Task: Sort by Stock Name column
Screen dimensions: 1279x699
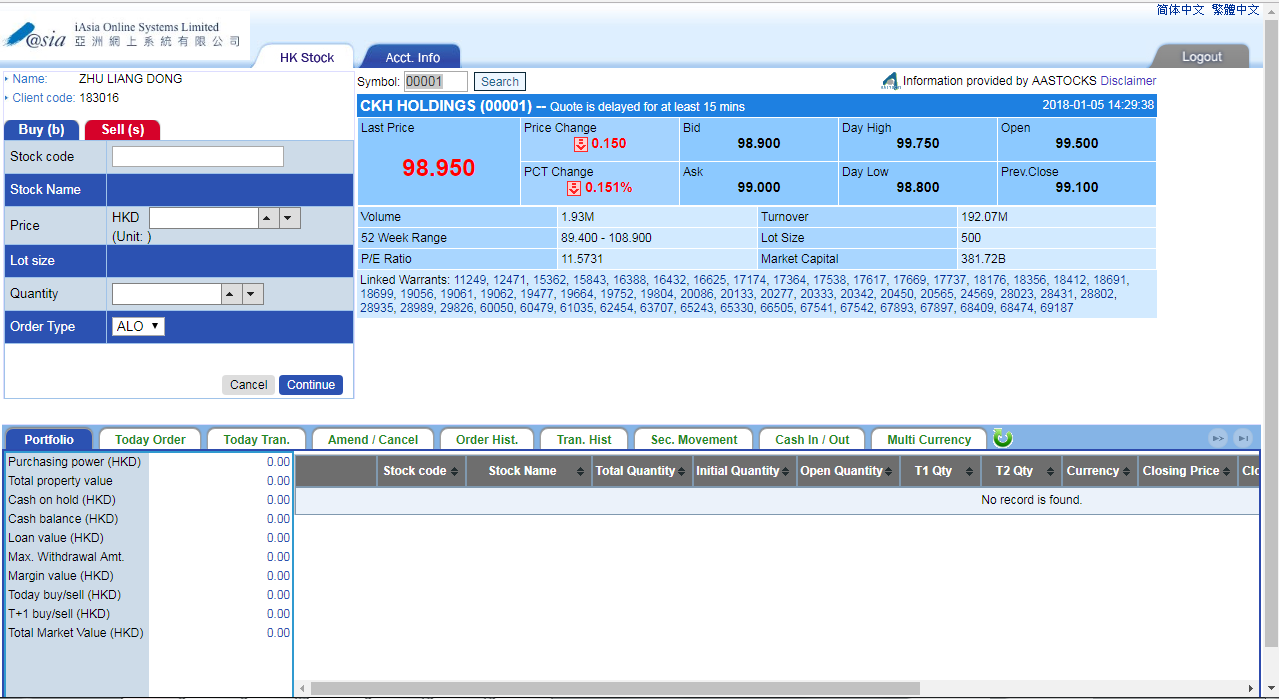Action: click(x=529, y=471)
